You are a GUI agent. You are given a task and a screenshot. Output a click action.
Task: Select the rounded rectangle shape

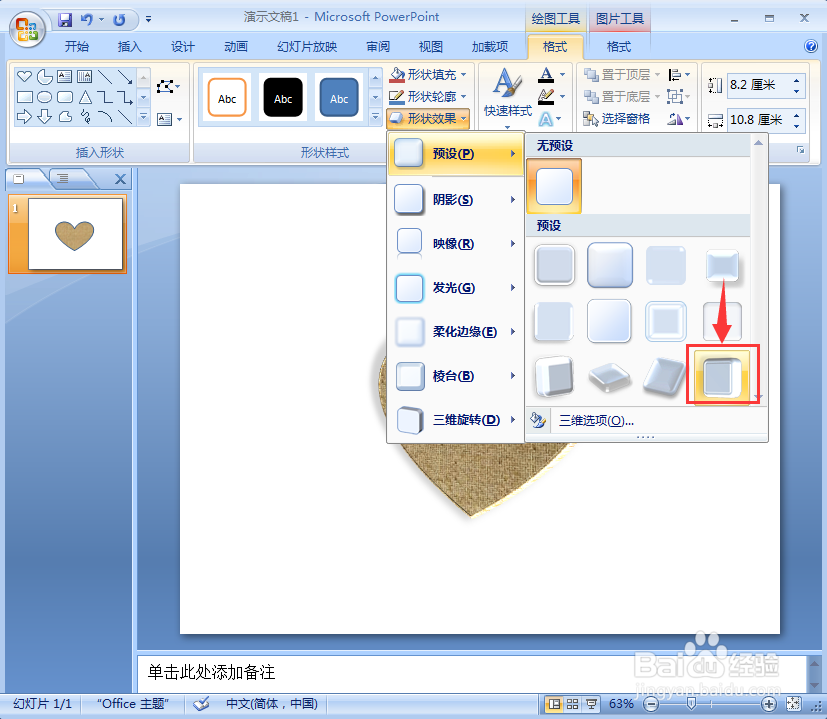(x=65, y=97)
